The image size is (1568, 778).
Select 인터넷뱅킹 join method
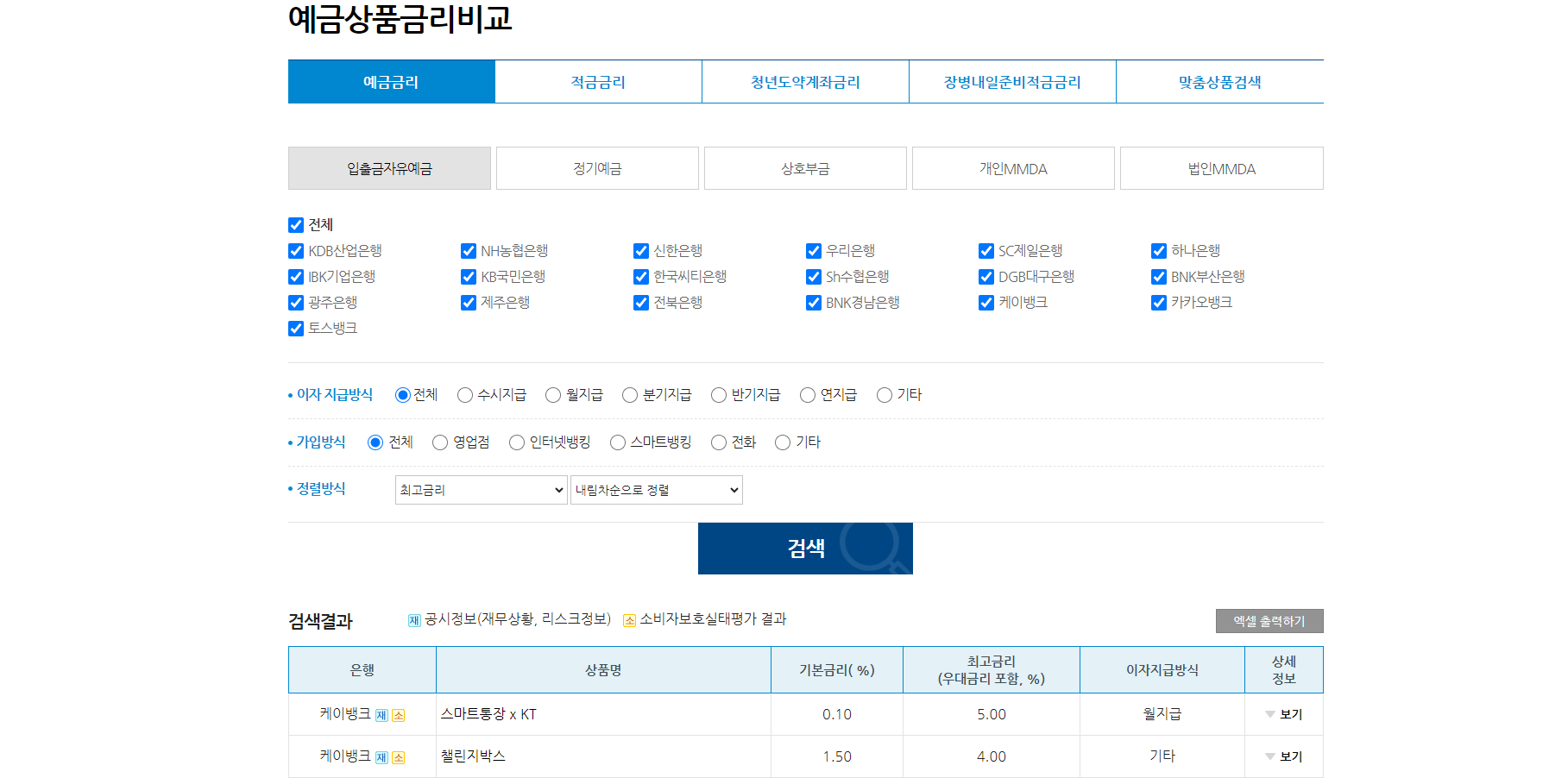point(517,442)
